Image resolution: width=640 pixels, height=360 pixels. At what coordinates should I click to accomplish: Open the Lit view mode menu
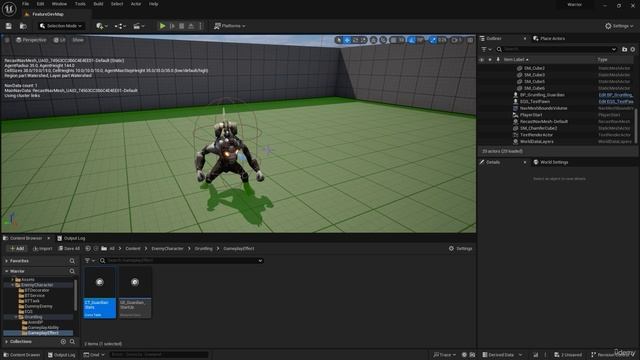pyautogui.click(x=60, y=40)
